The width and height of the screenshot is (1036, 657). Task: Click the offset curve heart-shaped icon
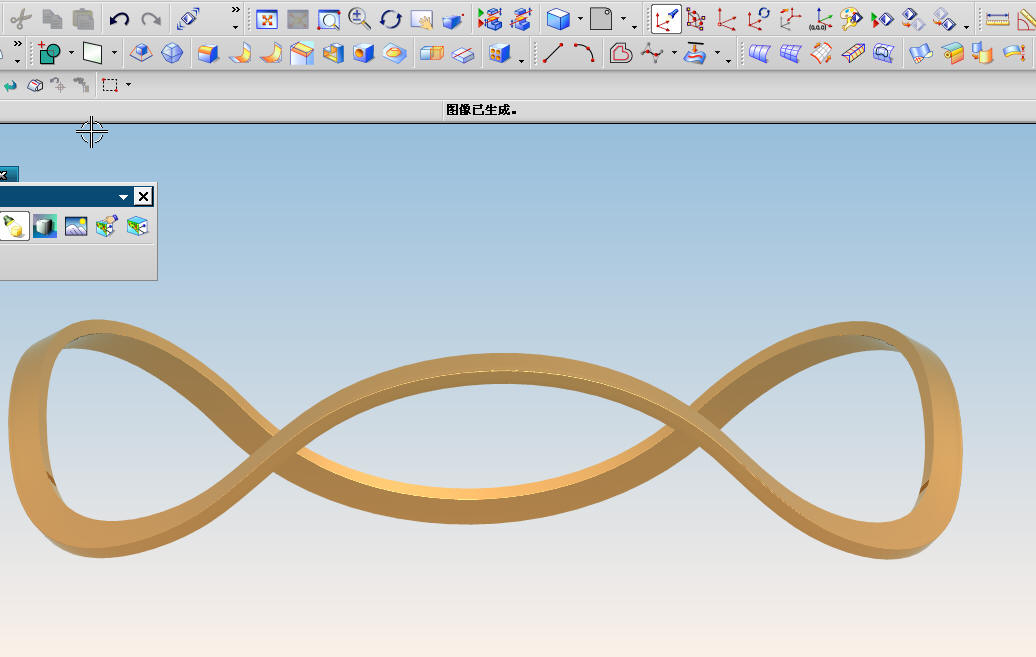pos(620,53)
